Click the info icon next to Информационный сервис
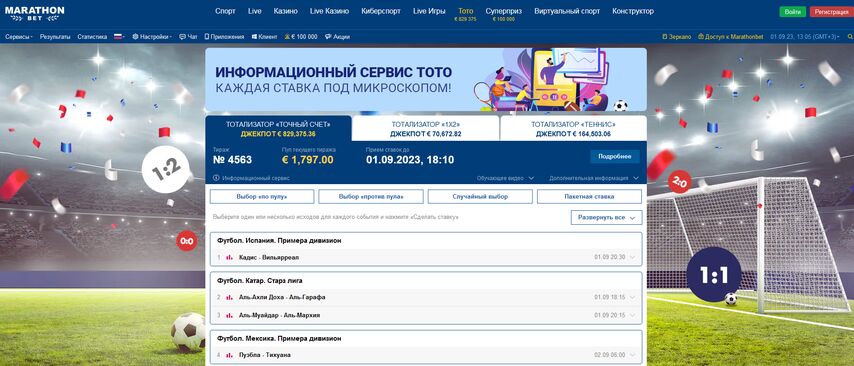 pyautogui.click(x=216, y=178)
